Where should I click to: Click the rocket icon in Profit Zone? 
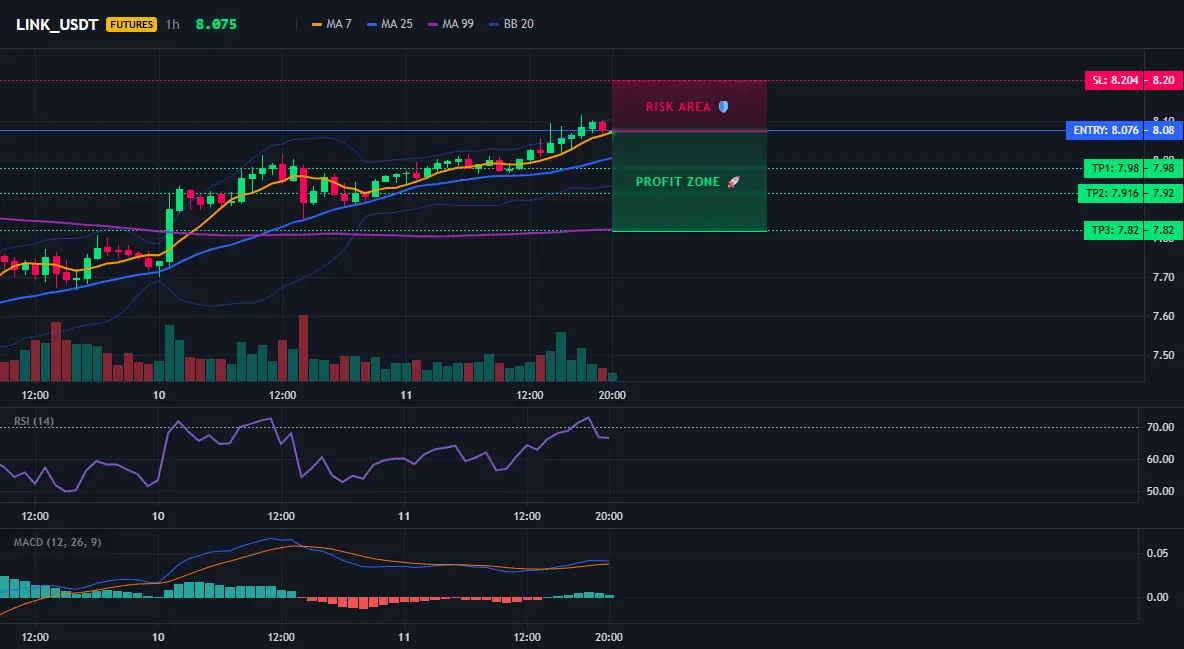click(733, 181)
